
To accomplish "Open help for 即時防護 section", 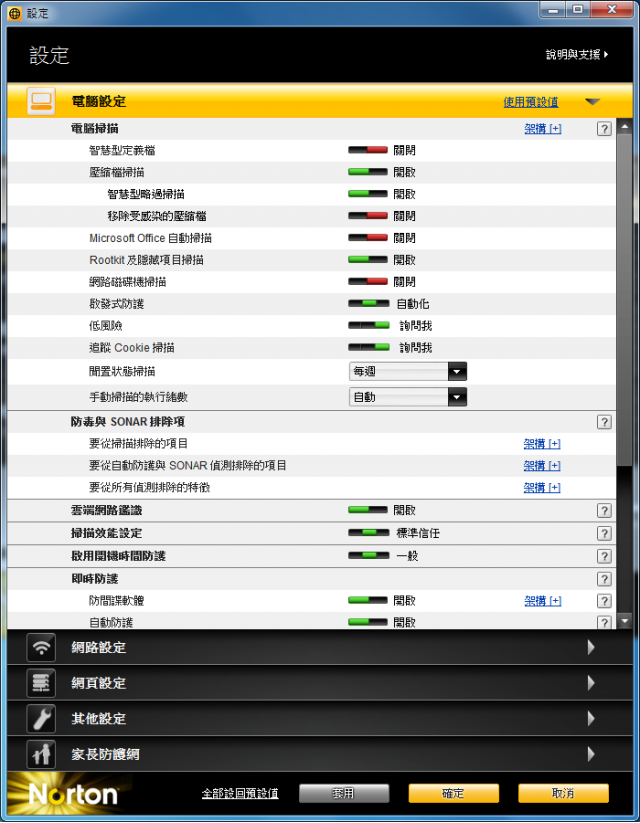I will coord(604,579).
